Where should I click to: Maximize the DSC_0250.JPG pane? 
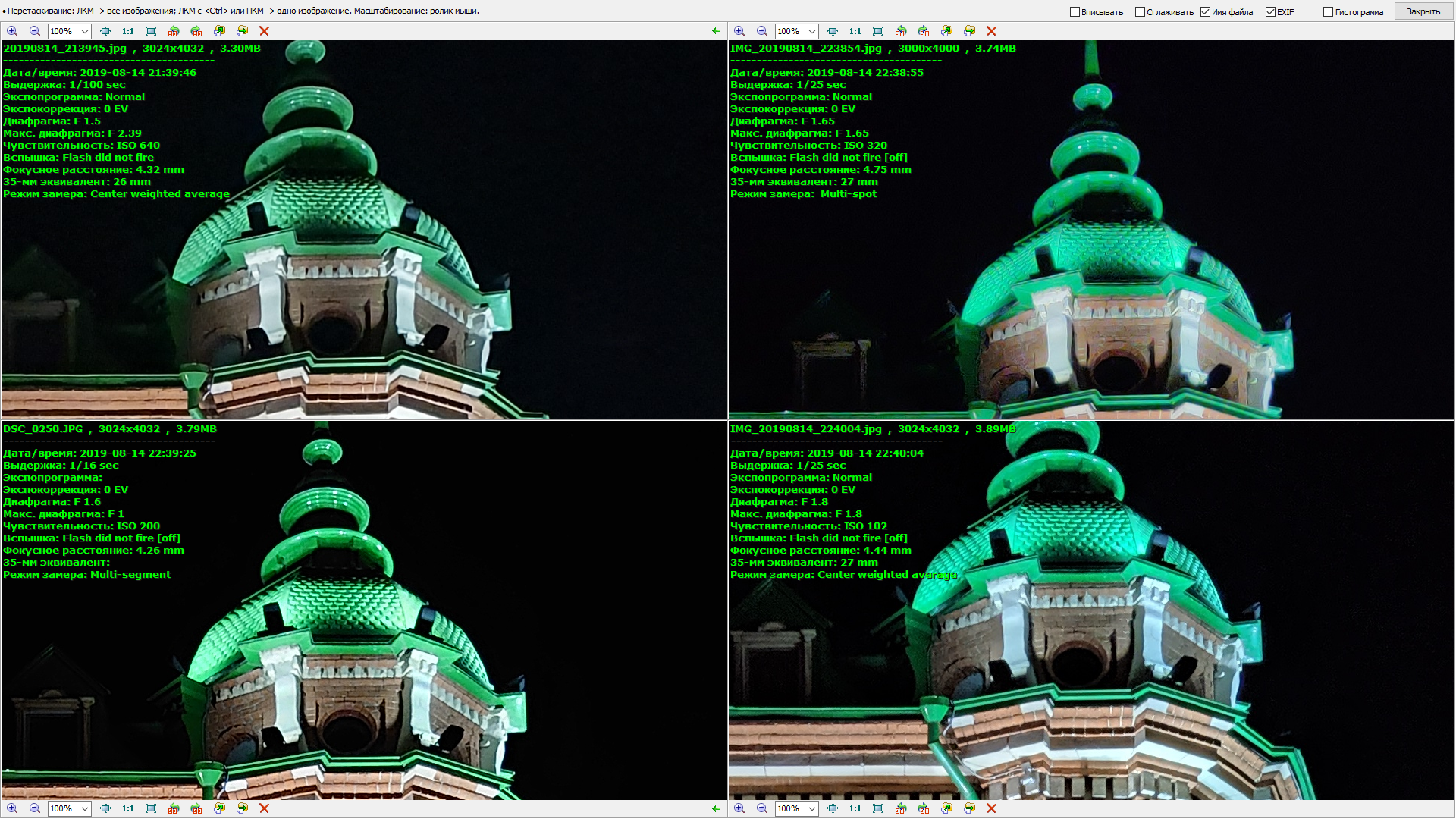(151, 808)
